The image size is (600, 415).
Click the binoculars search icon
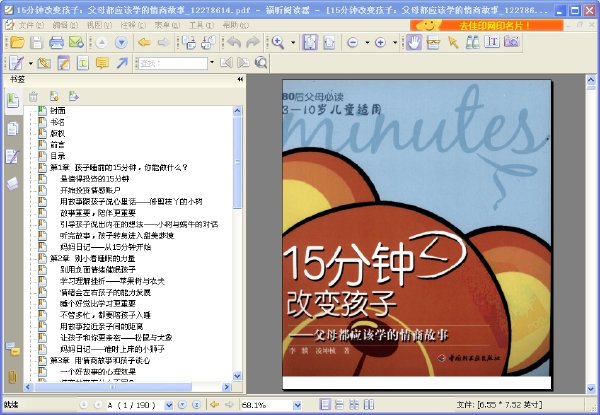coord(473,42)
